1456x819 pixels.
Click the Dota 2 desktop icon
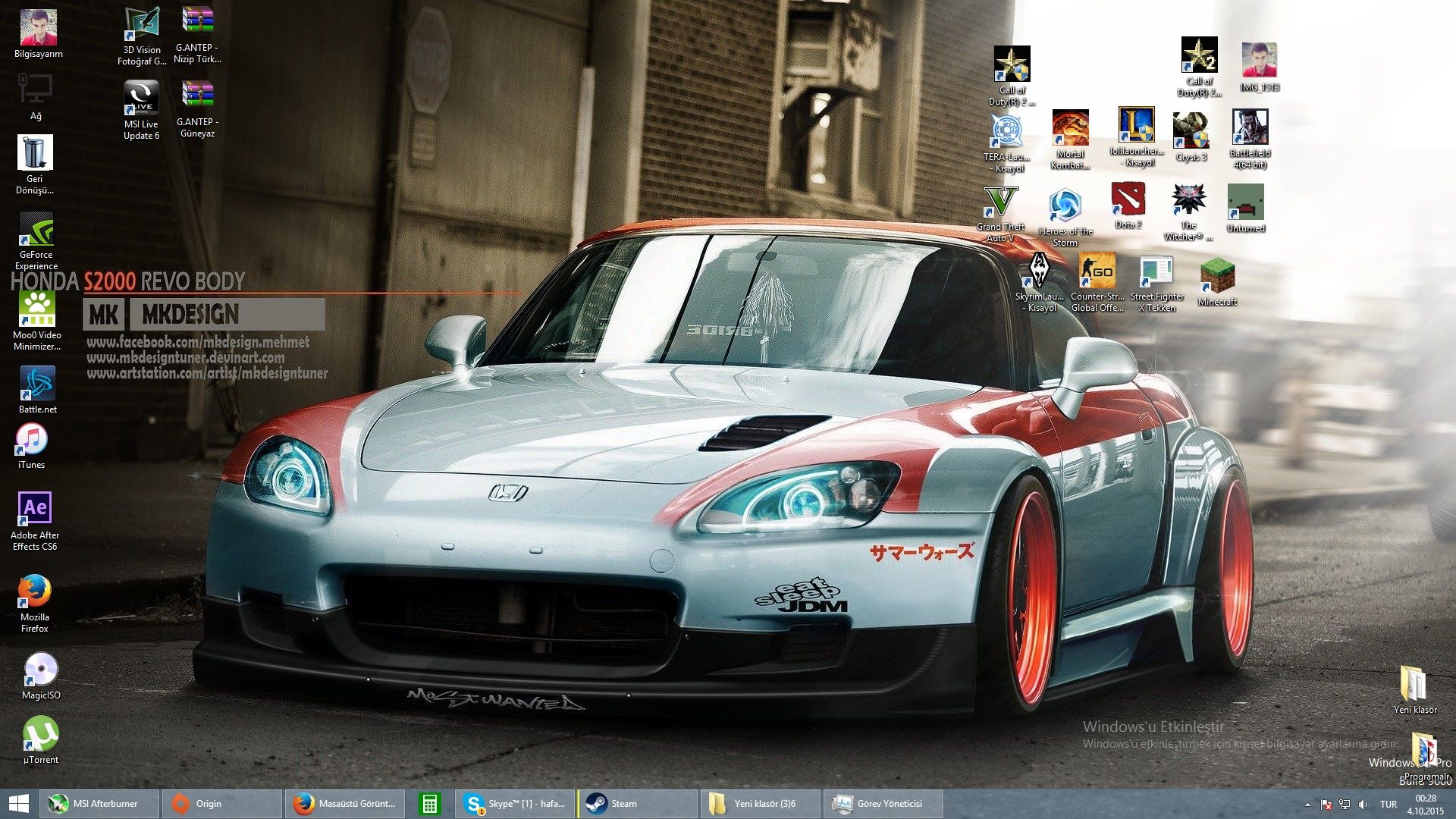pyautogui.click(x=1128, y=199)
